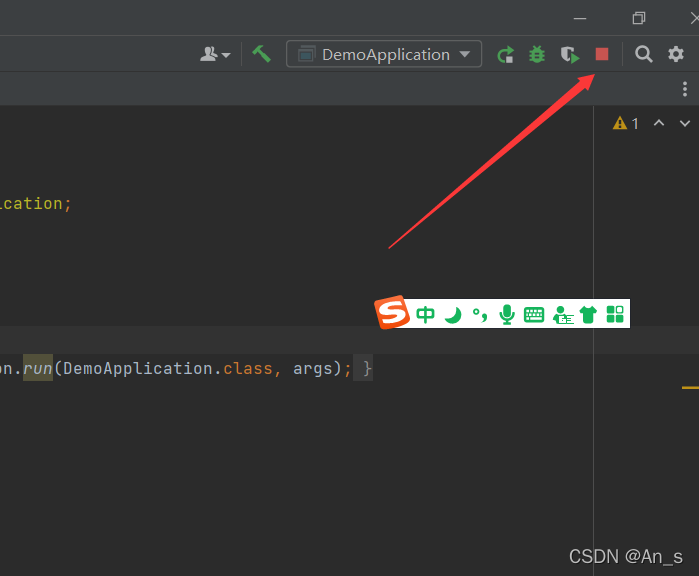Click the Sogou account person icon
Image resolution: width=699 pixels, height=576 pixels.
[563, 315]
